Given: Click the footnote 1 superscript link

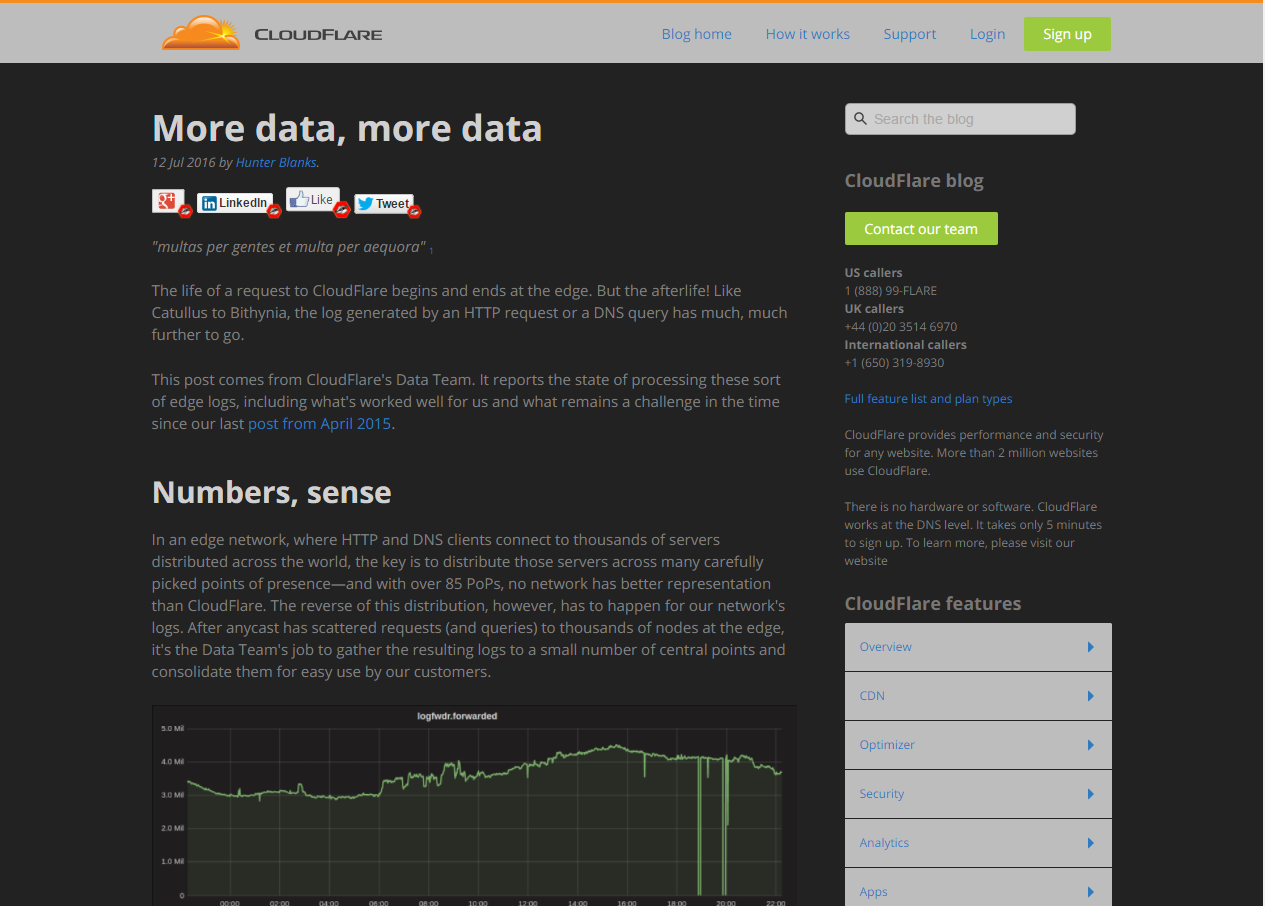Looking at the screenshot, I should pos(431,250).
